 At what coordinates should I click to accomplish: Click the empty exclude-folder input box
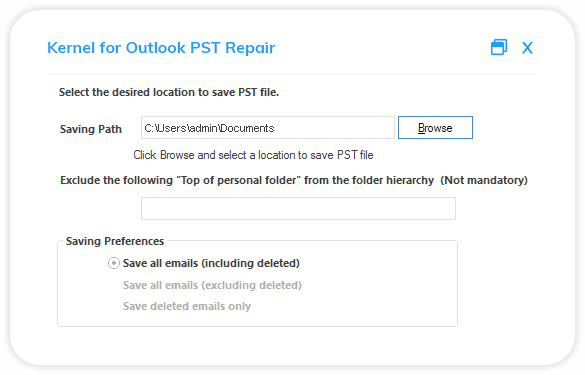pos(298,209)
